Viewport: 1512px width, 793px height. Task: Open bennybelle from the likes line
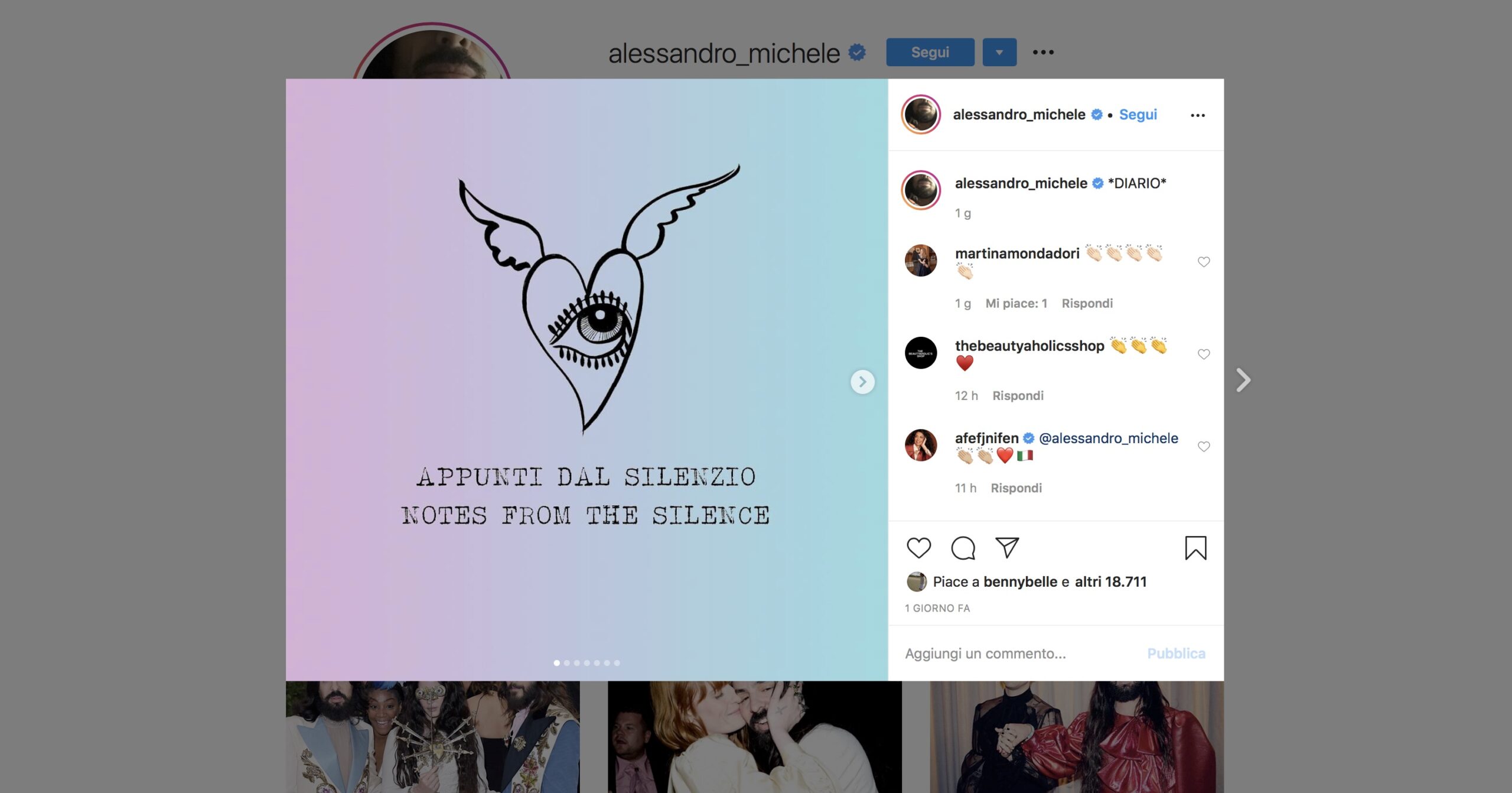click(x=1020, y=581)
